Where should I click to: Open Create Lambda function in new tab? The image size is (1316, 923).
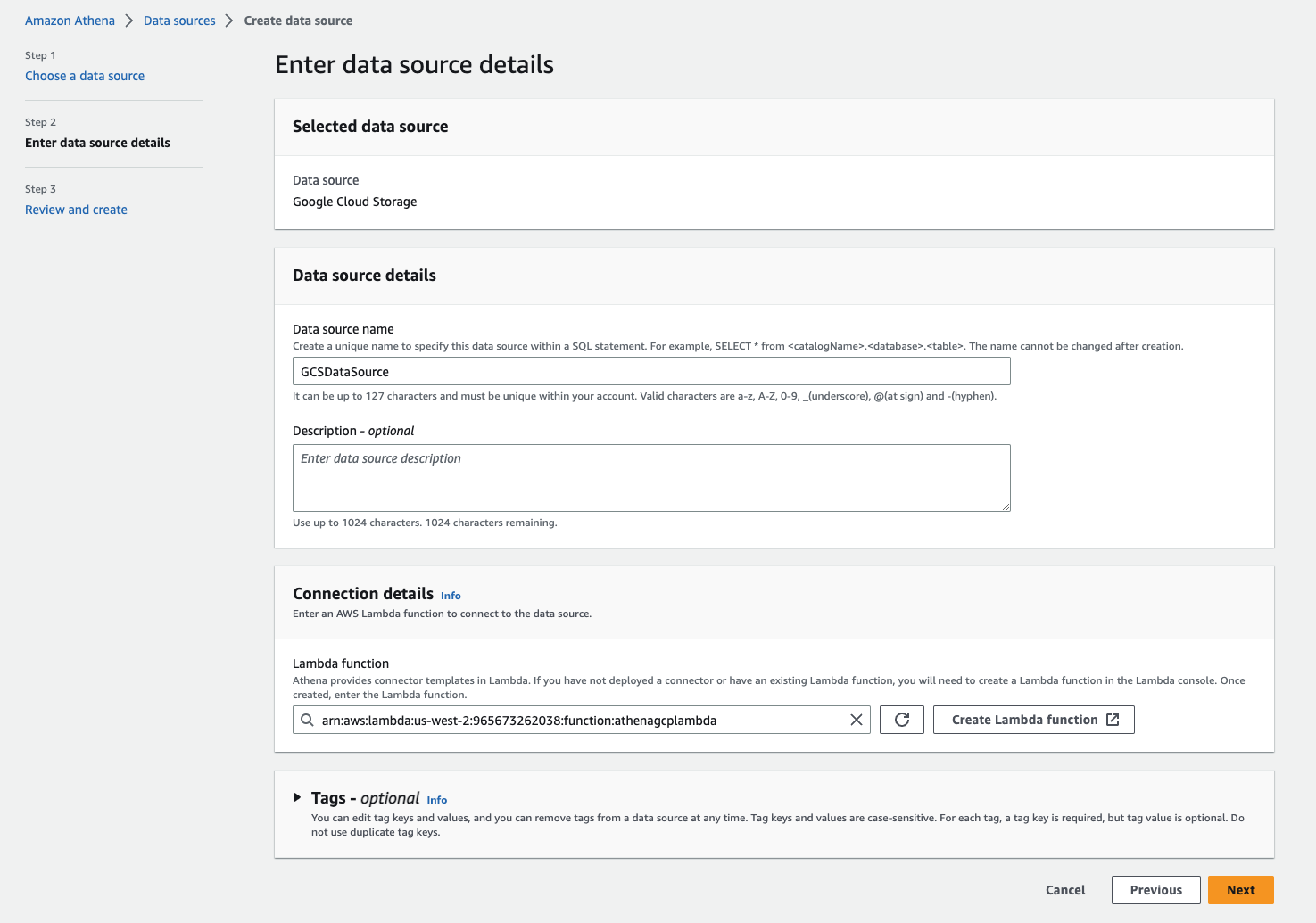(1034, 720)
